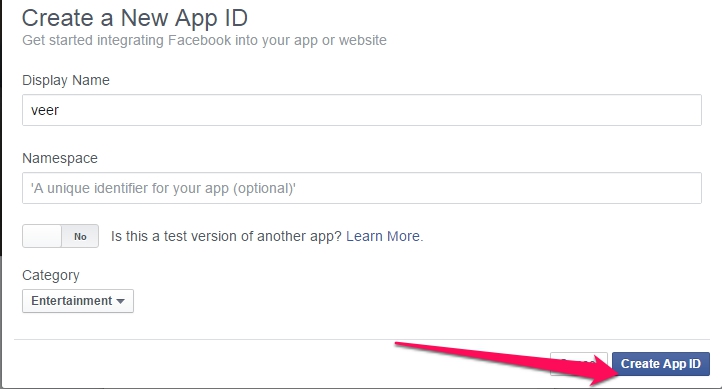Click the Create App ID button
Image resolution: width=722 pixels, height=389 pixels.
pyautogui.click(x=661, y=364)
